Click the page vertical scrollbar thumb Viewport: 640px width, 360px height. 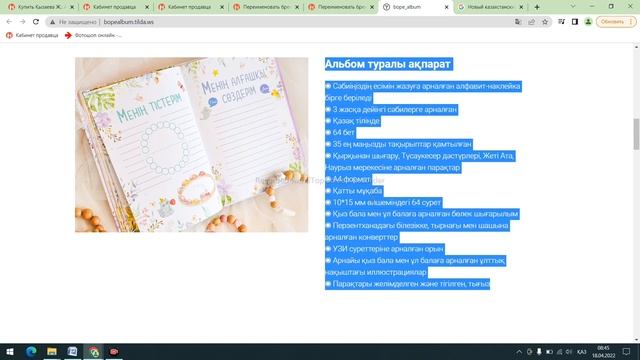pyautogui.click(x=636, y=134)
